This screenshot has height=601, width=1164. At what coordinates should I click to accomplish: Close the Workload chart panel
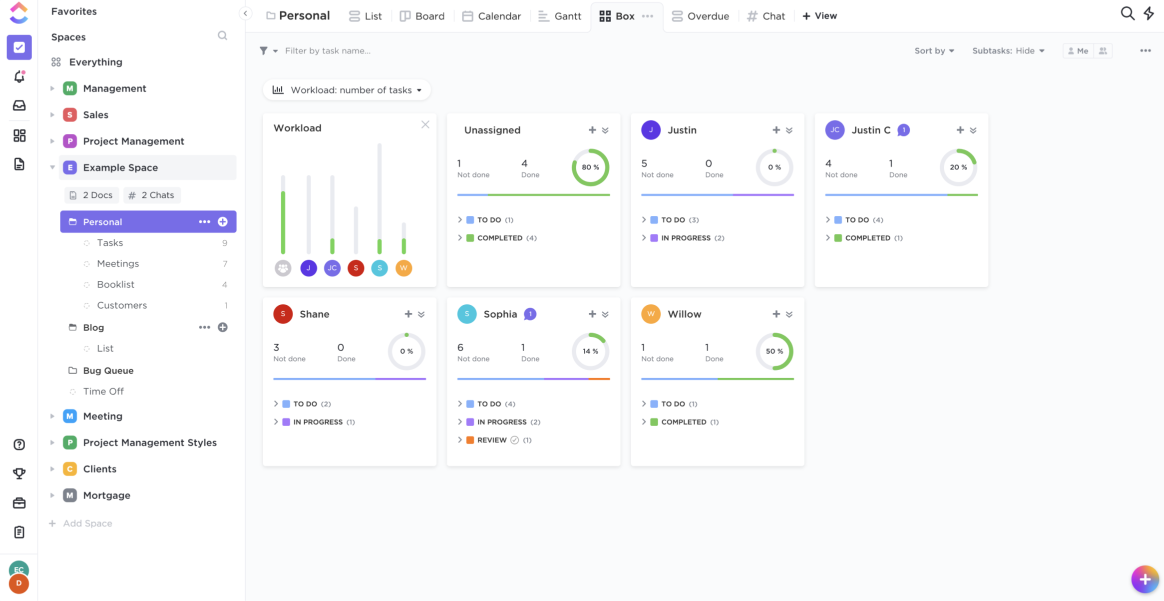click(425, 125)
